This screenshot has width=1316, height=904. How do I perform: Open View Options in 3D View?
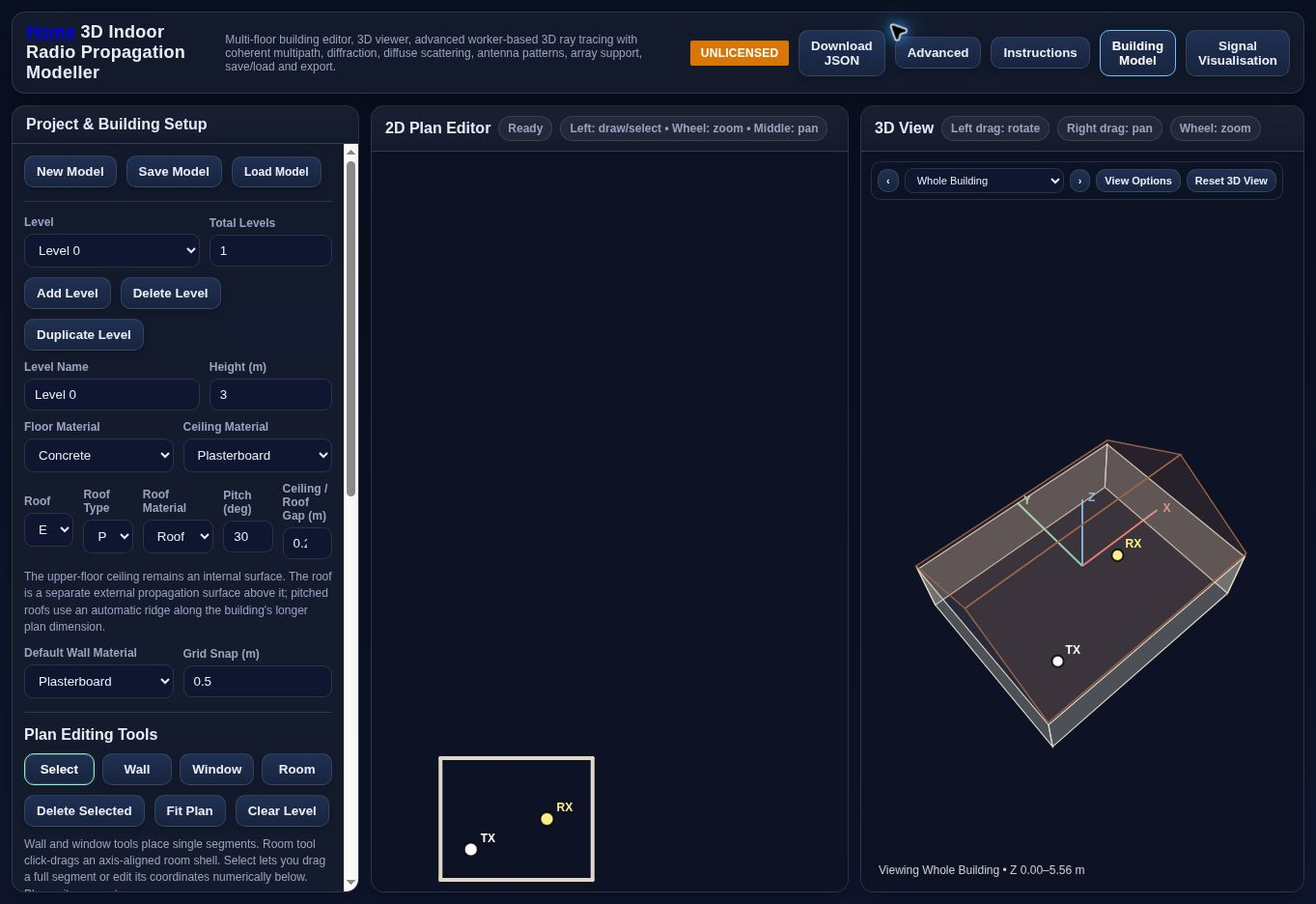coord(1138,181)
